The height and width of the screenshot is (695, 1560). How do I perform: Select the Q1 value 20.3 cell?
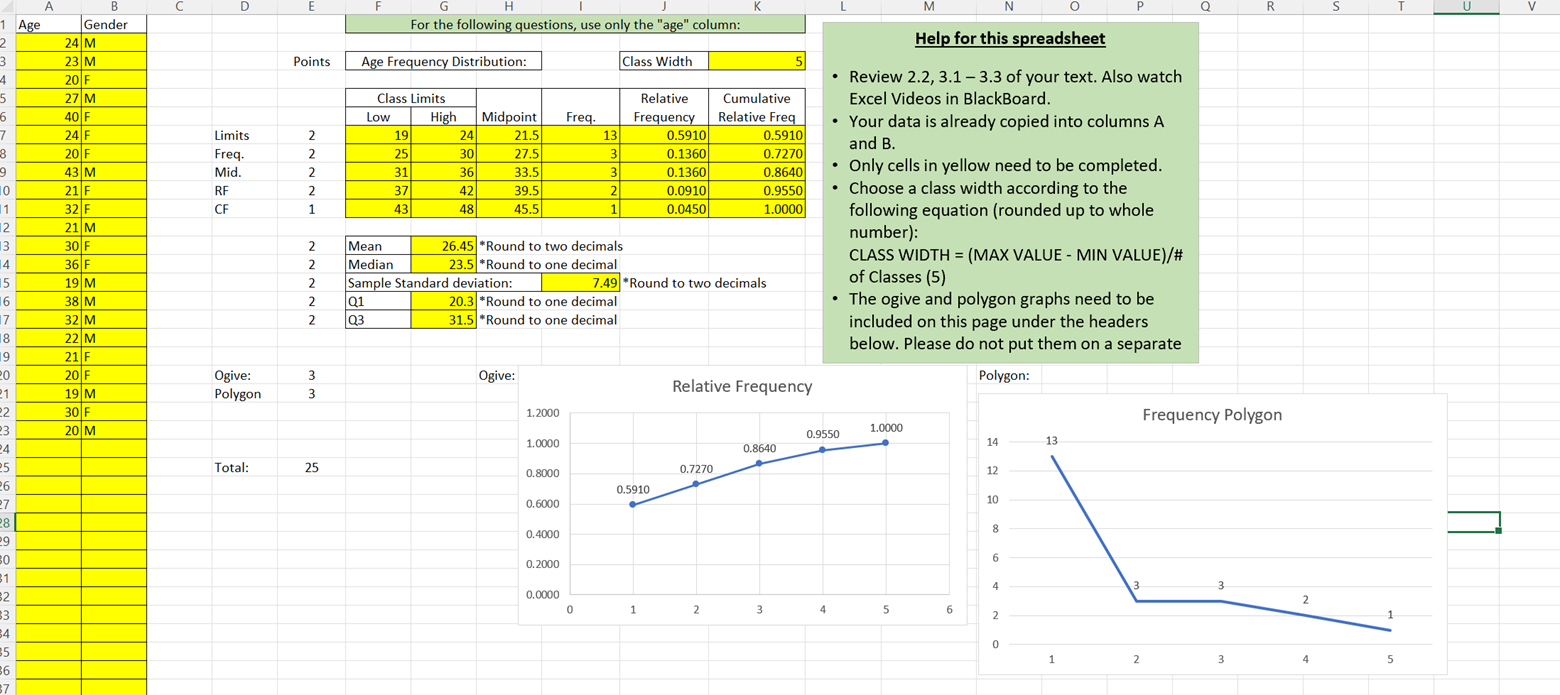pyautogui.click(x=443, y=301)
